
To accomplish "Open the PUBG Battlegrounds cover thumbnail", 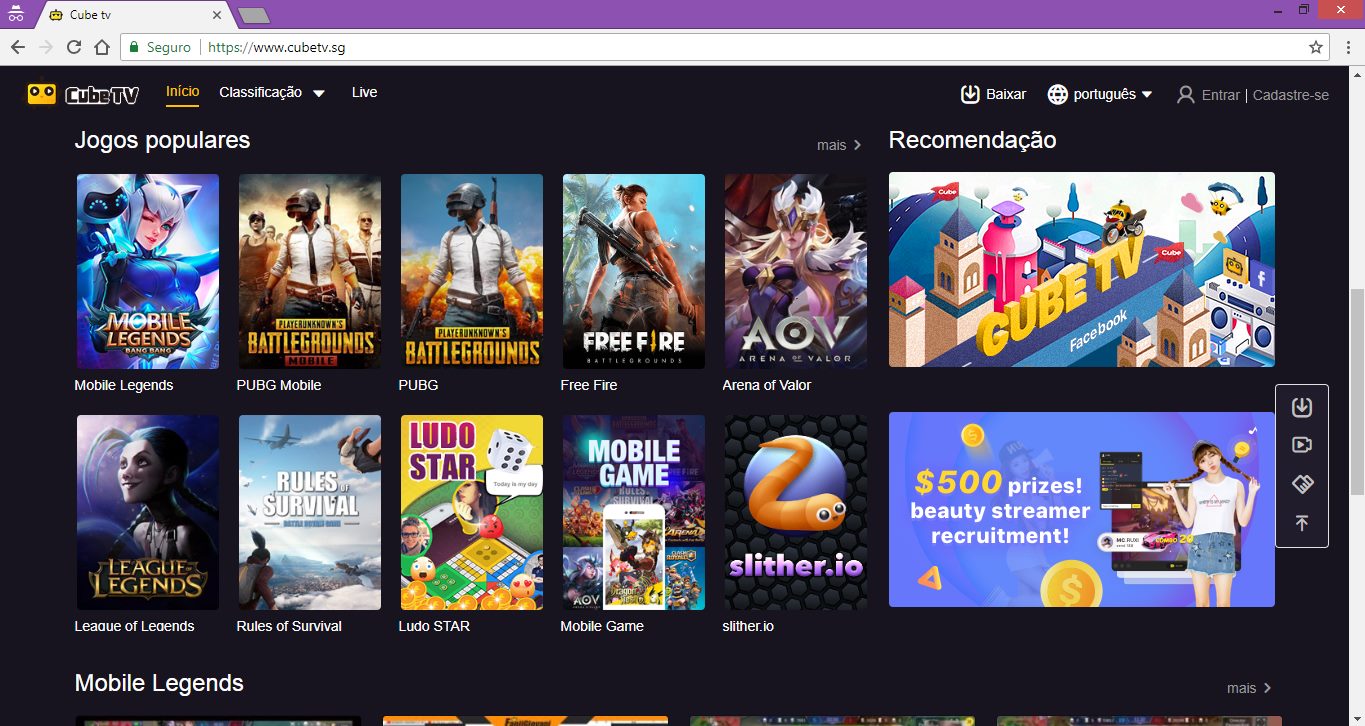I will 472,272.
